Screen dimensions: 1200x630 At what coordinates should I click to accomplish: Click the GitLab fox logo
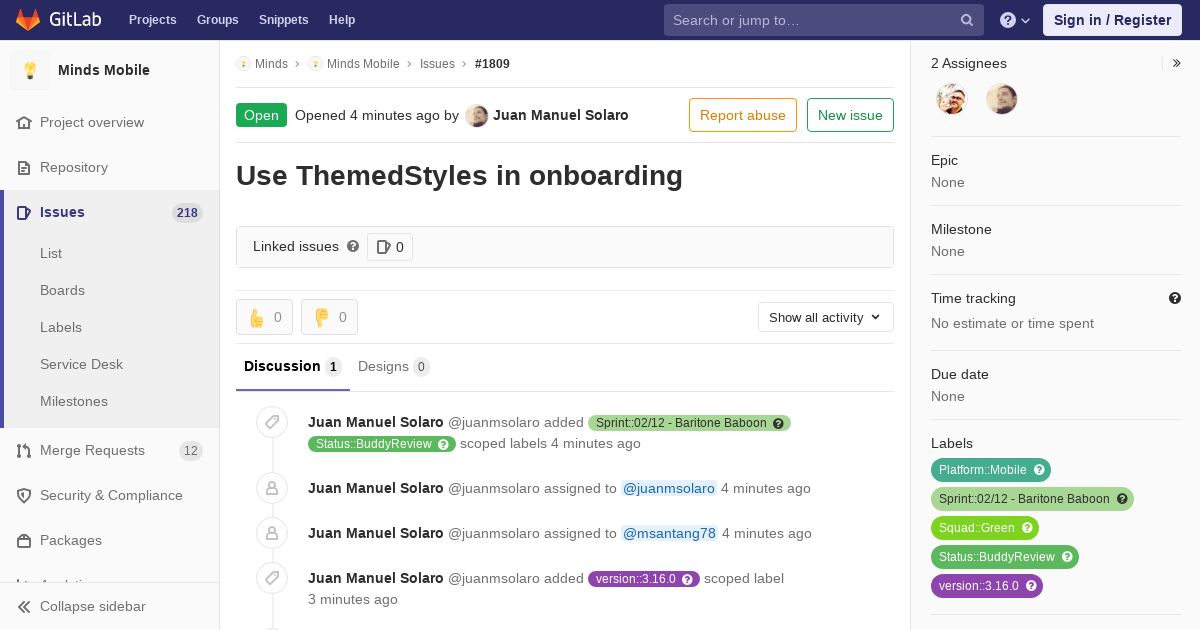pos(28,19)
